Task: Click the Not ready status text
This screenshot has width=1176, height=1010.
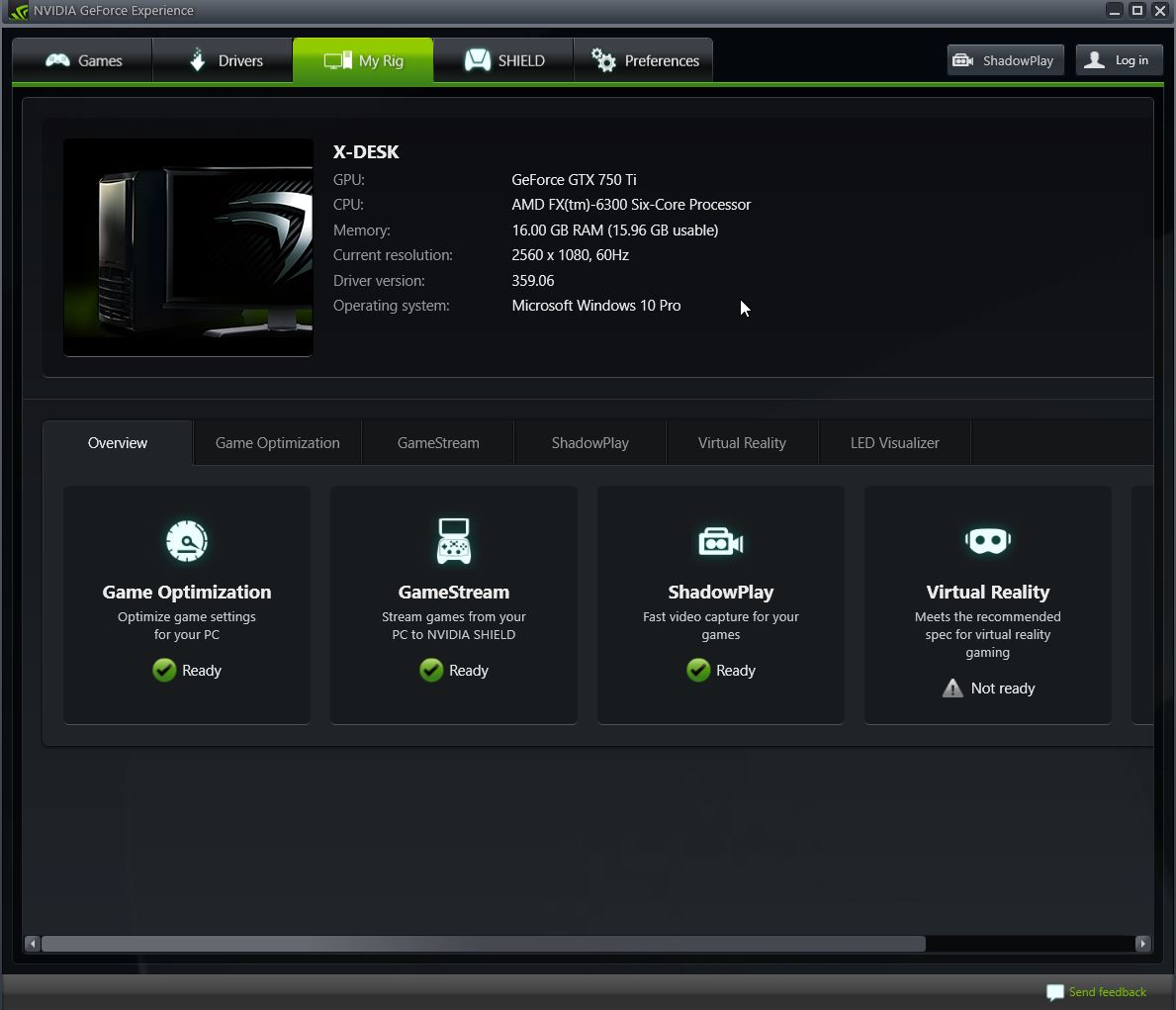Action: pyautogui.click(x=1003, y=689)
